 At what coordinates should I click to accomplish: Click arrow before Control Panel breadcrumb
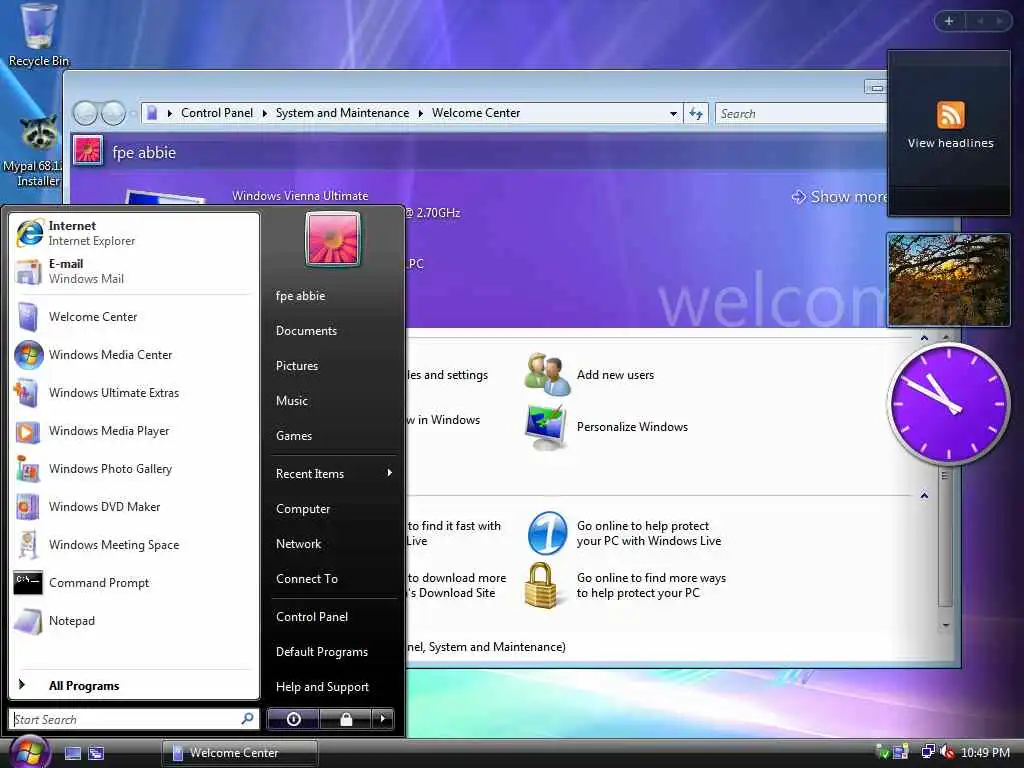click(x=170, y=114)
